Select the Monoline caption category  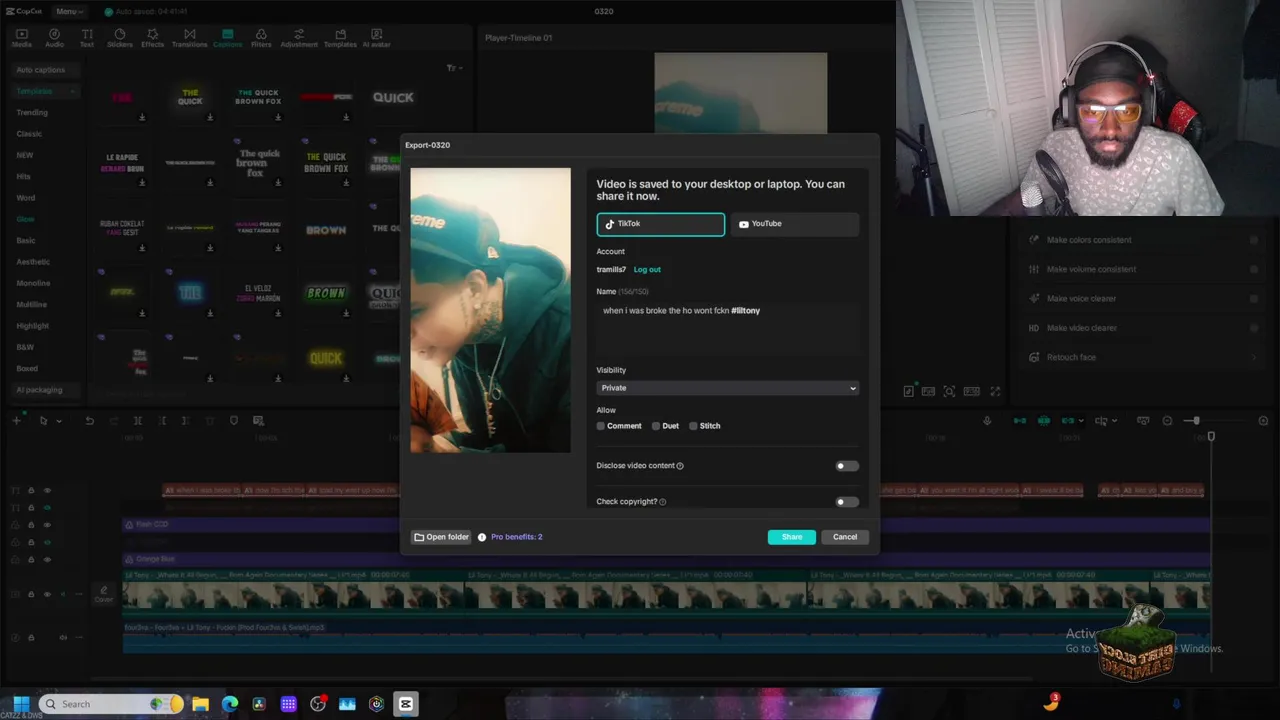[x=33, y=283]
